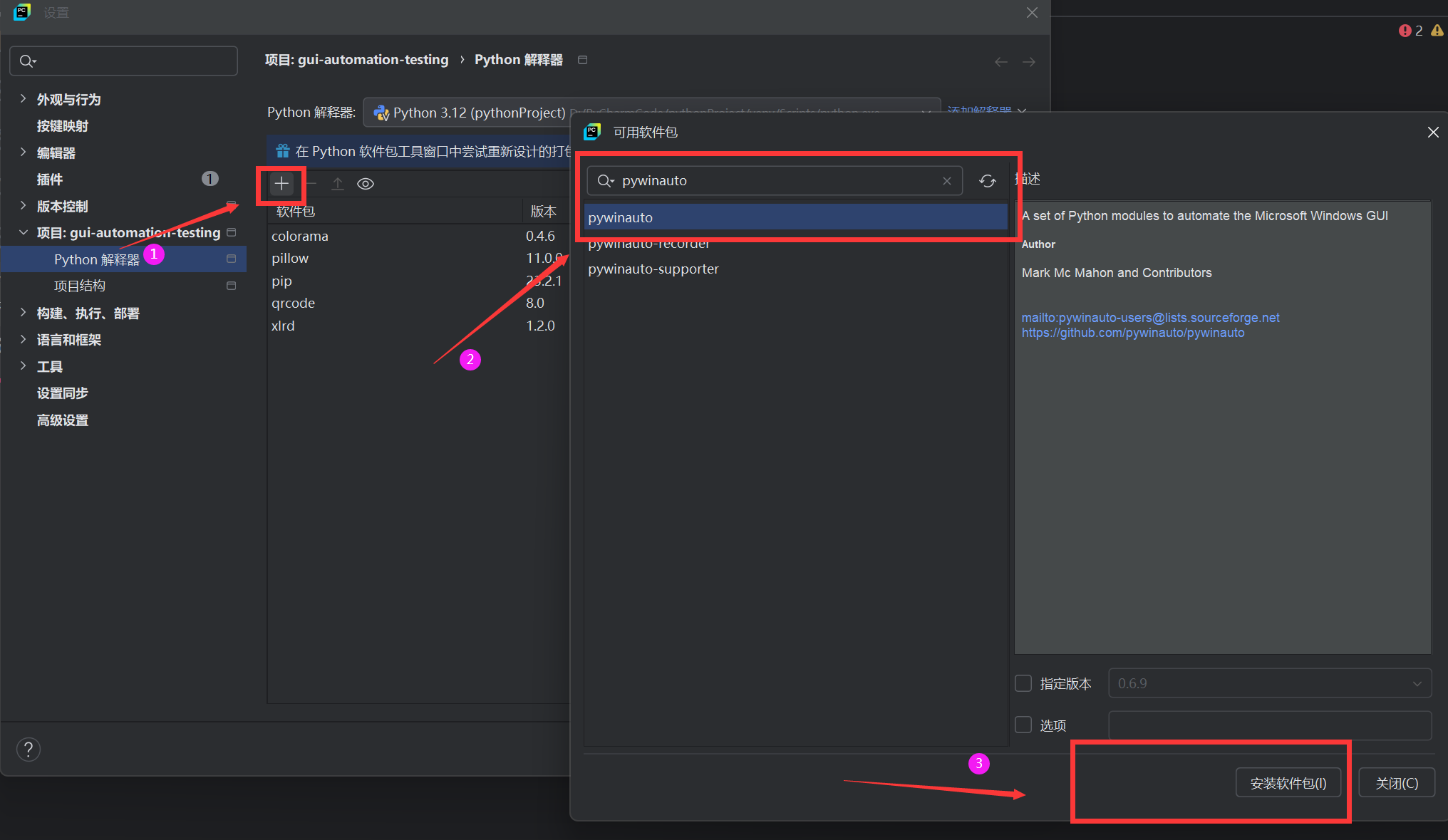Clear the pywinauto search field

click(x=947, y=181)
